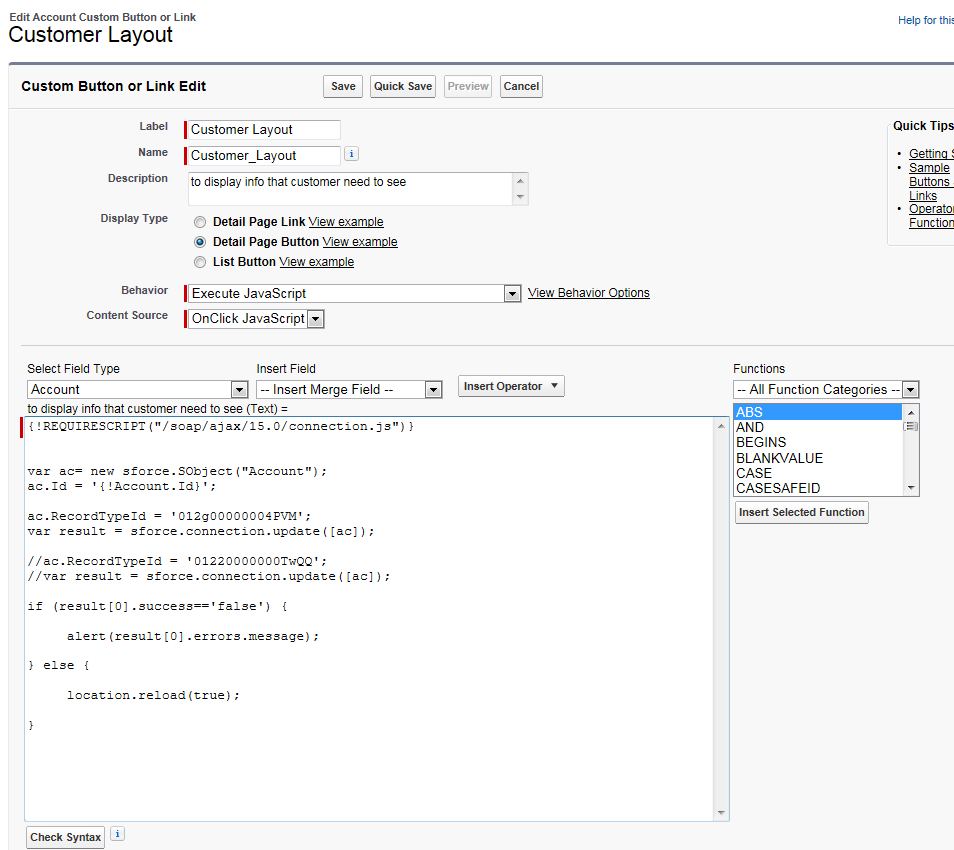Open the Behavior dropdown (Execute JavaScript)
The height and width of the screenshot is (850, 954).
[354, 293]
